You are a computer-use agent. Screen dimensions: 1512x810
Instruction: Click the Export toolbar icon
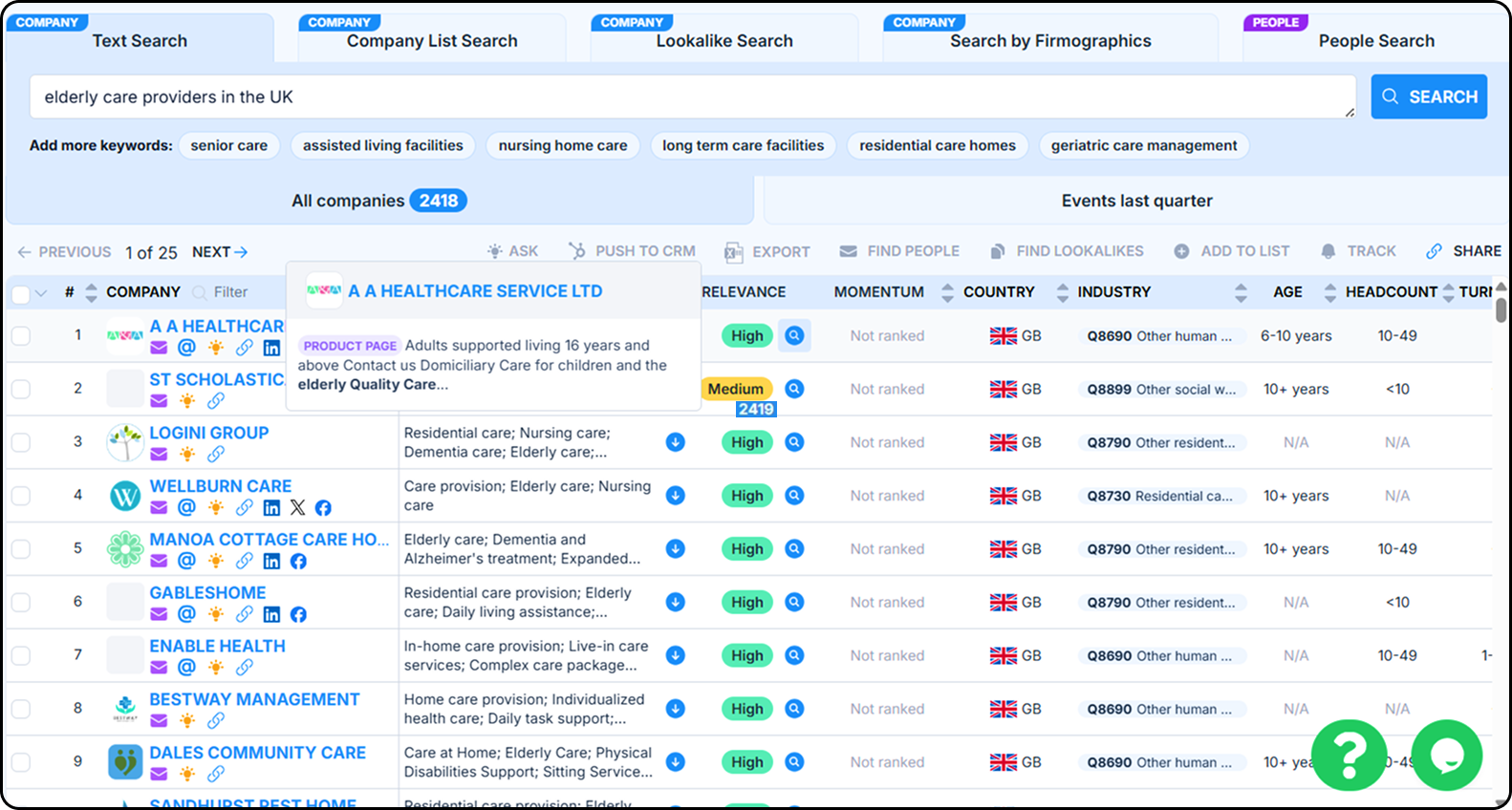tap(733, 251)
